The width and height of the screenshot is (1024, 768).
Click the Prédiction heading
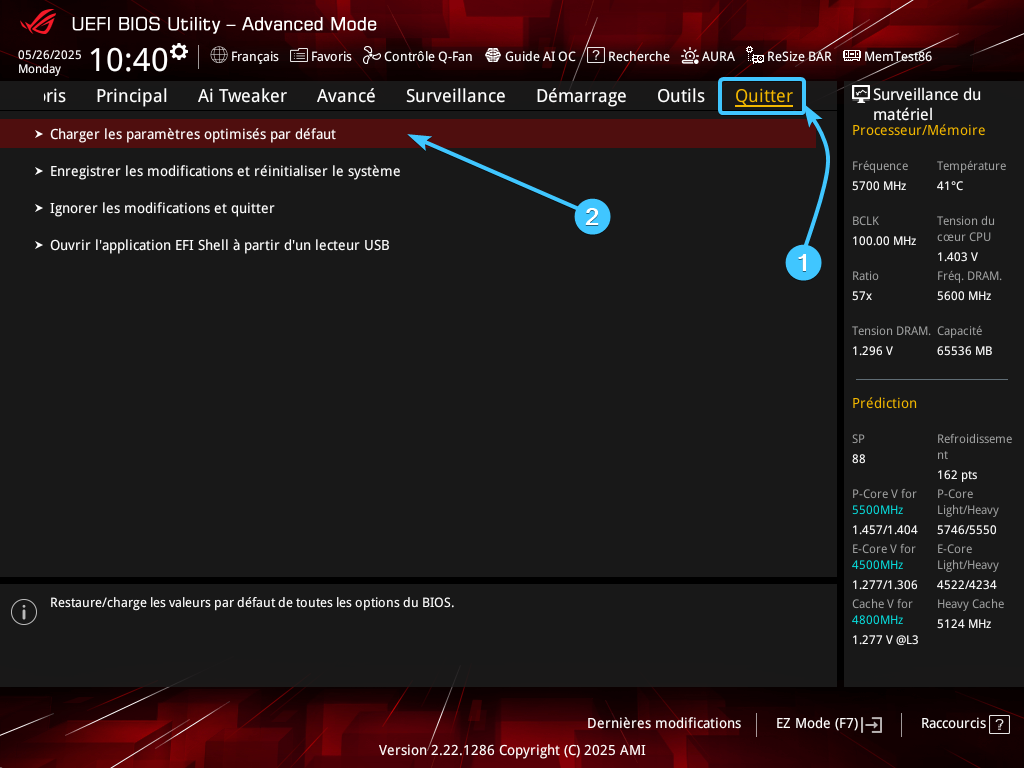[x=884, y=404]
